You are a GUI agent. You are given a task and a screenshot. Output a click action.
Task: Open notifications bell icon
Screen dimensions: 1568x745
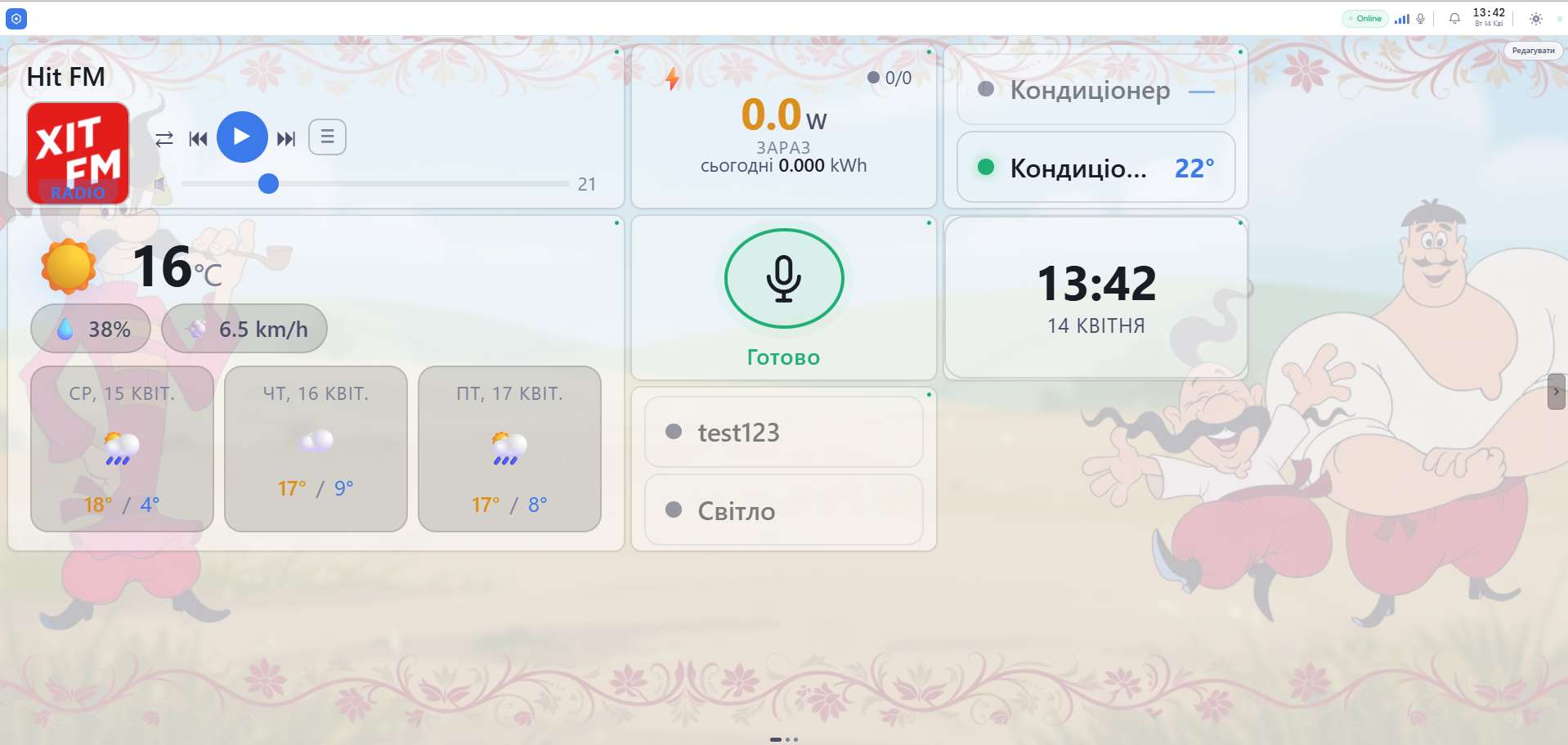pos(1454,19)
